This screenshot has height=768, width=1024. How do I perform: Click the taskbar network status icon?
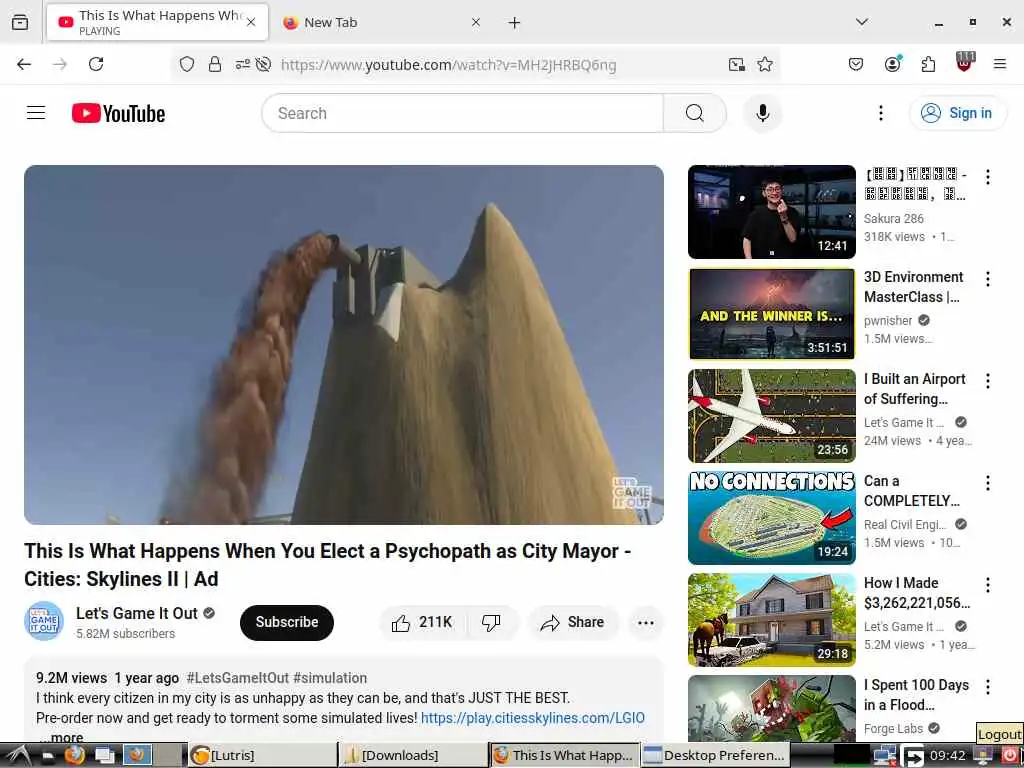pos(884,756)
